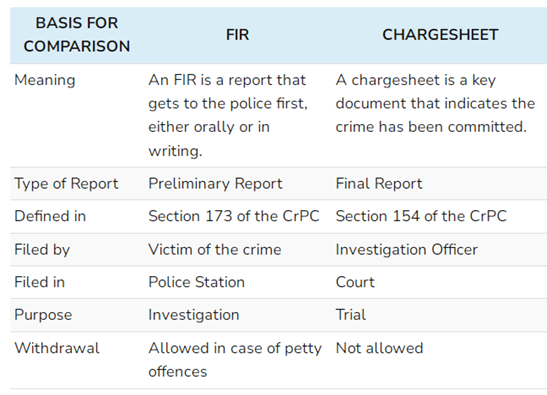Click the BASIS FOR COMPARISON header
The image size is (547, 395).
[77, 35]
